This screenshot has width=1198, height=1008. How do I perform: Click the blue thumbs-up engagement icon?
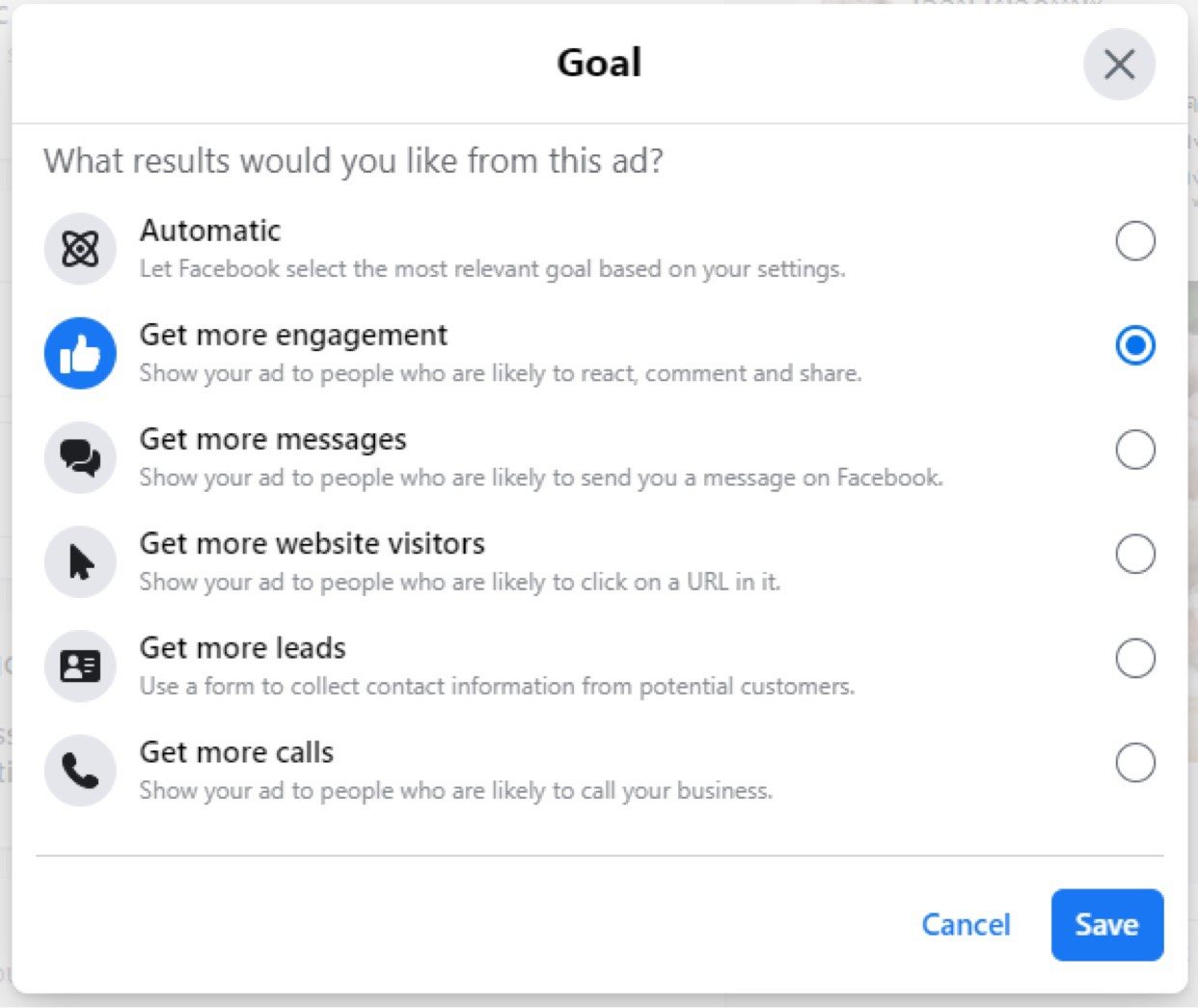coord(80,354)
